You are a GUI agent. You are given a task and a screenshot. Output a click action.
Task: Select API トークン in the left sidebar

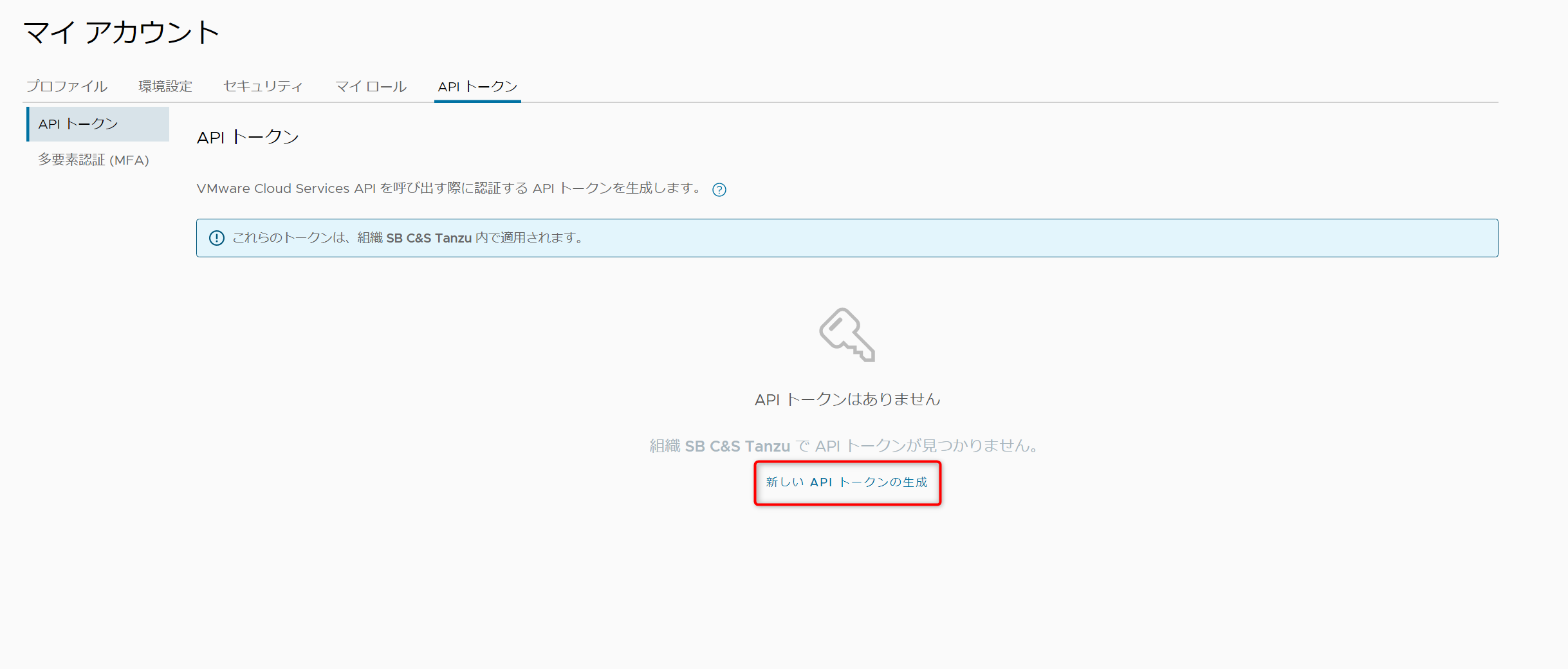78,124
